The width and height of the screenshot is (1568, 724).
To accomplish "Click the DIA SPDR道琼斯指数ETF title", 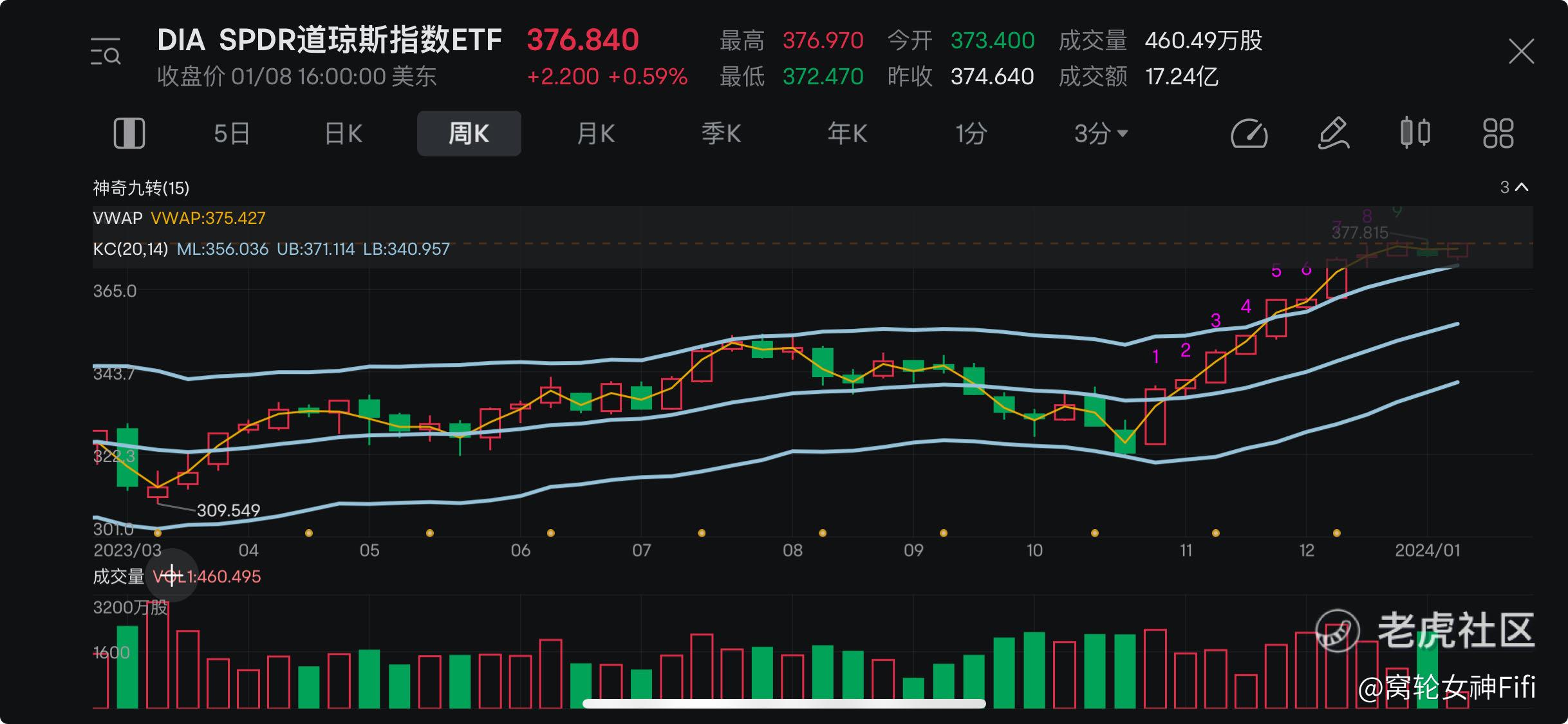I will 330,40.
